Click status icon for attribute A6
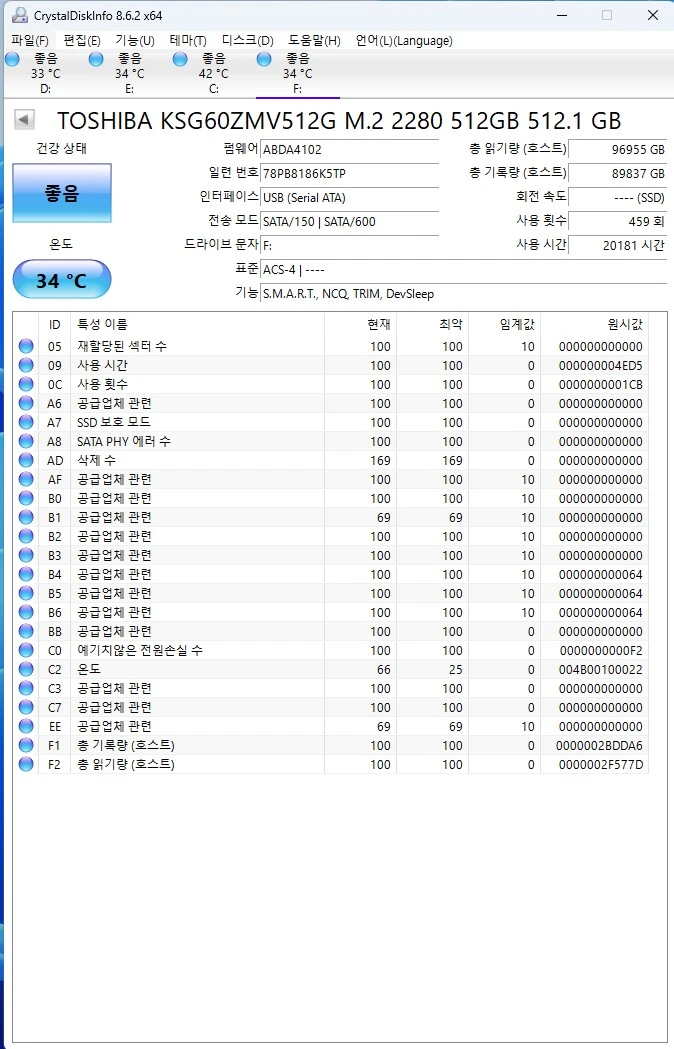Viewport: 674px width, 1049px height. pos(26,403)
